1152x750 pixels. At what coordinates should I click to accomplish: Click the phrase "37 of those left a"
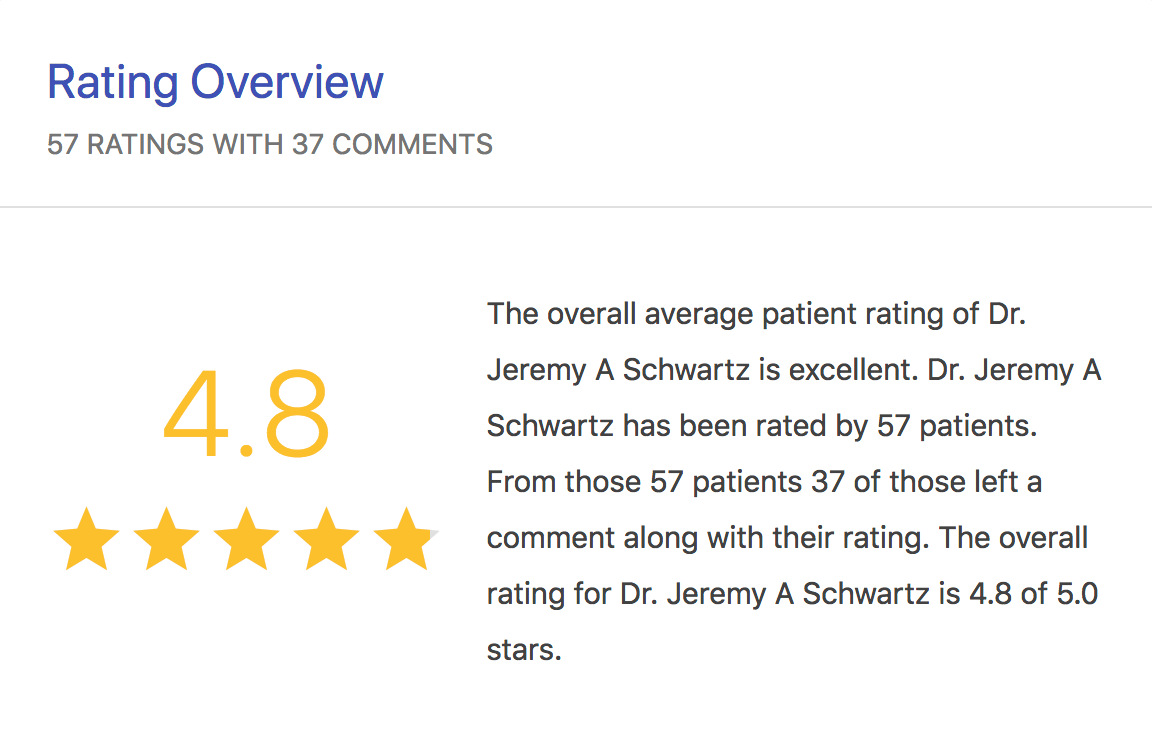(927, 482)
